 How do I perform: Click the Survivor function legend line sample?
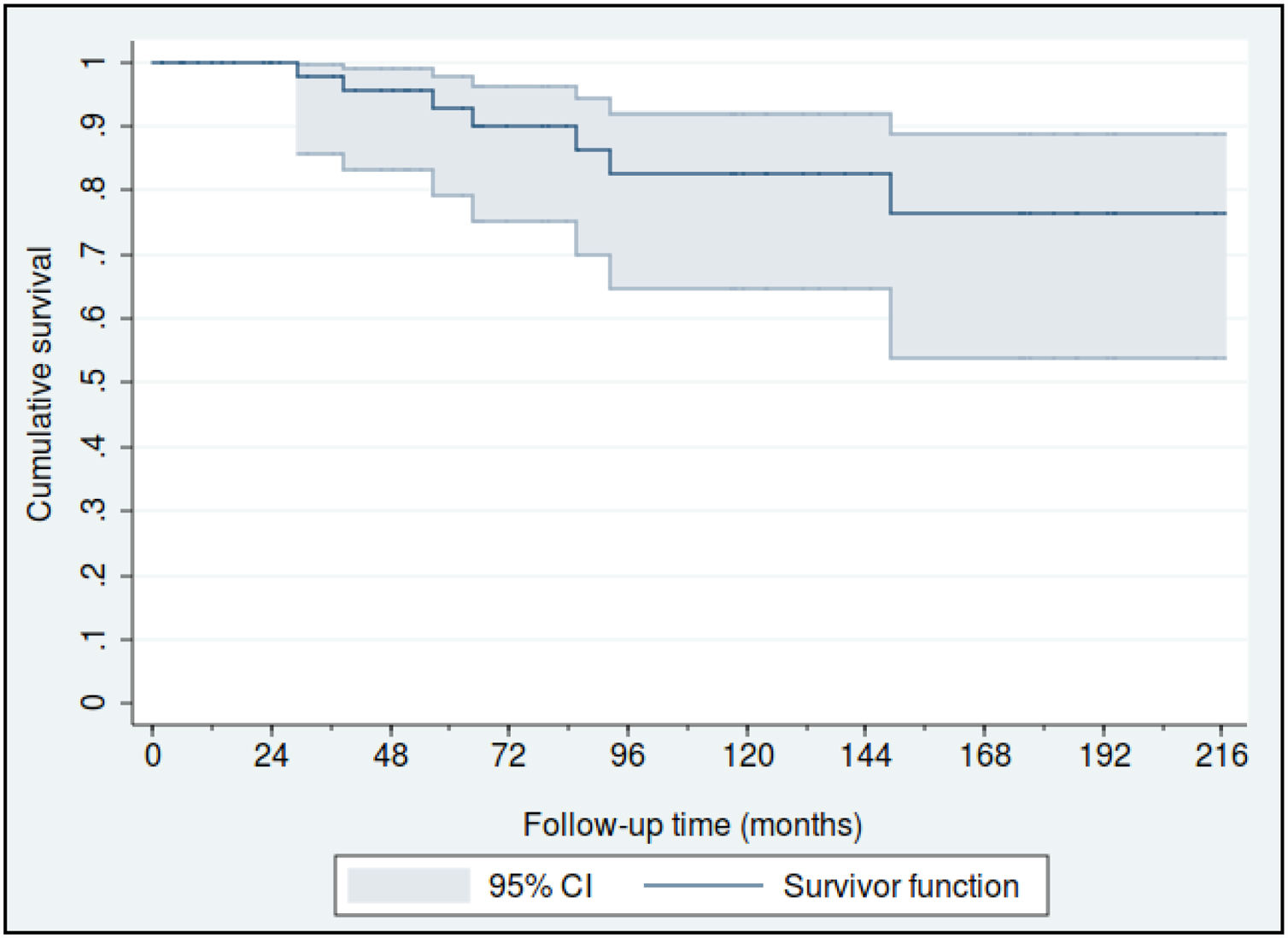(703, 886)
